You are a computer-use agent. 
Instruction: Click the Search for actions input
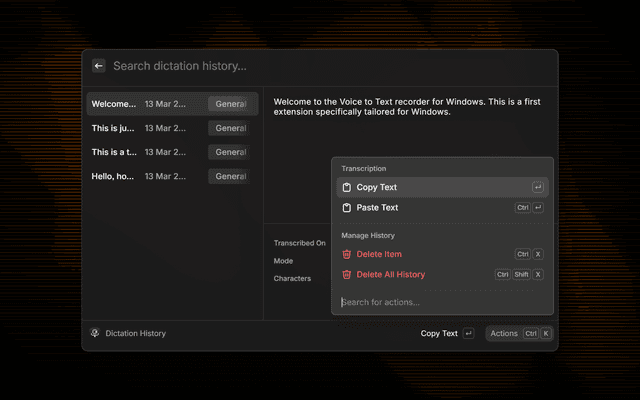440,302
